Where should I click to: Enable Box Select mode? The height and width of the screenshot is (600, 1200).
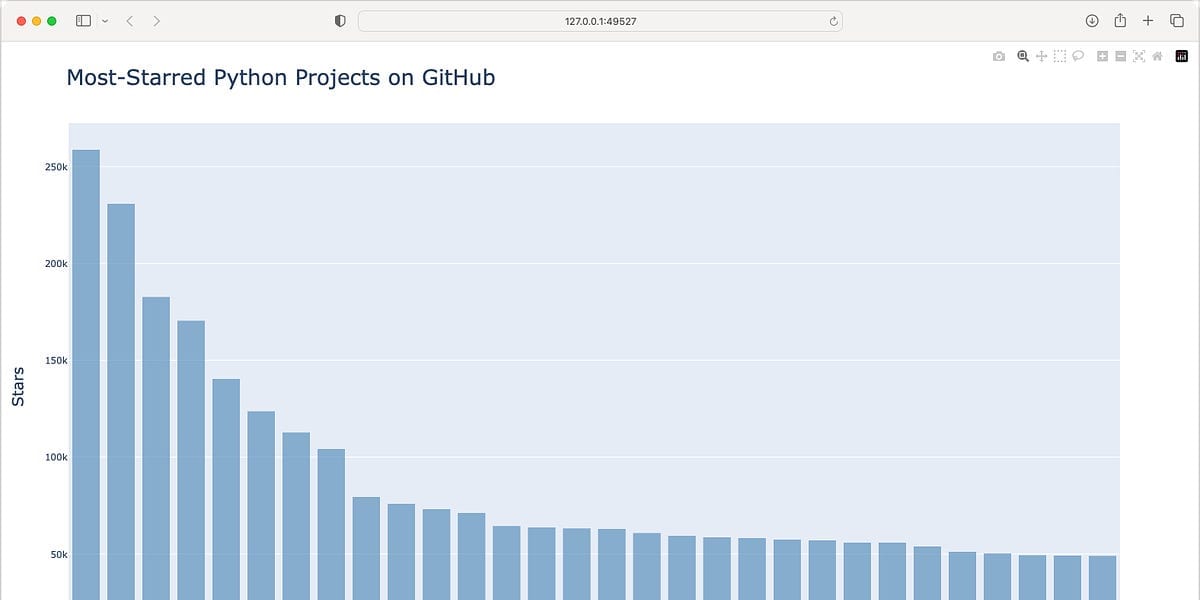(x=1059, y=56)
